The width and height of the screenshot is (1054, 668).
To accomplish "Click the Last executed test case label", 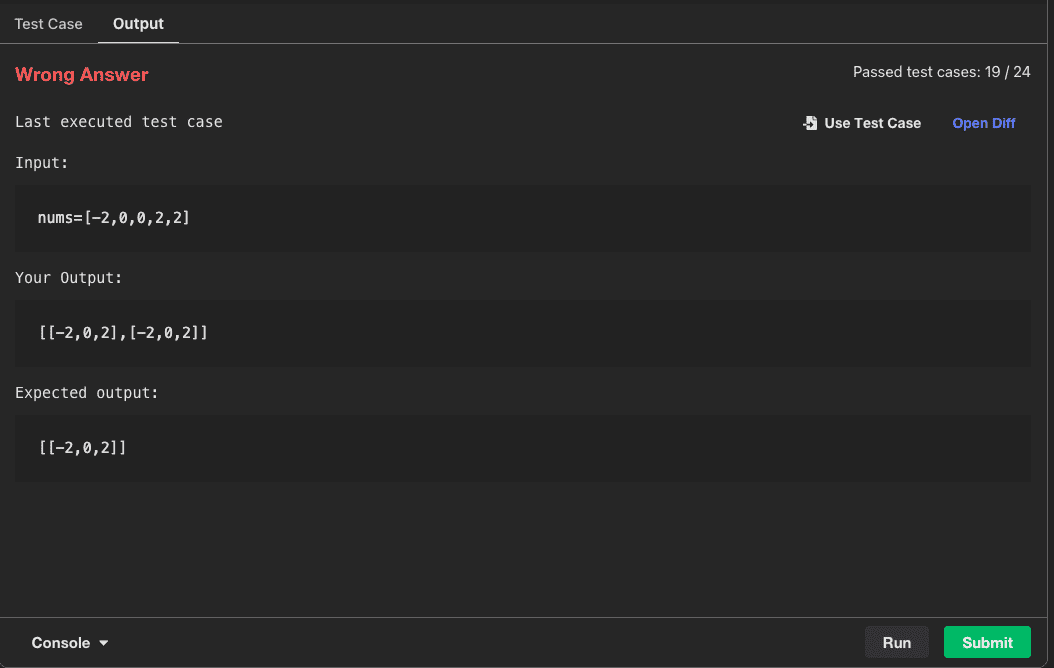I will [x=119, y=122].
